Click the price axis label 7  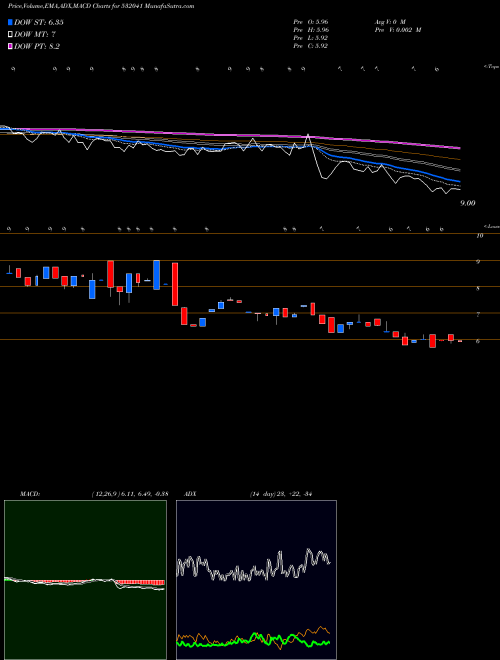478,314
